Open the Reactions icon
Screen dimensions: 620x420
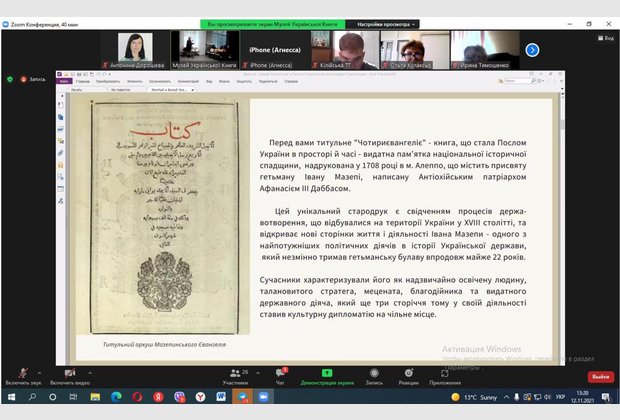click(x=408, y=372)
